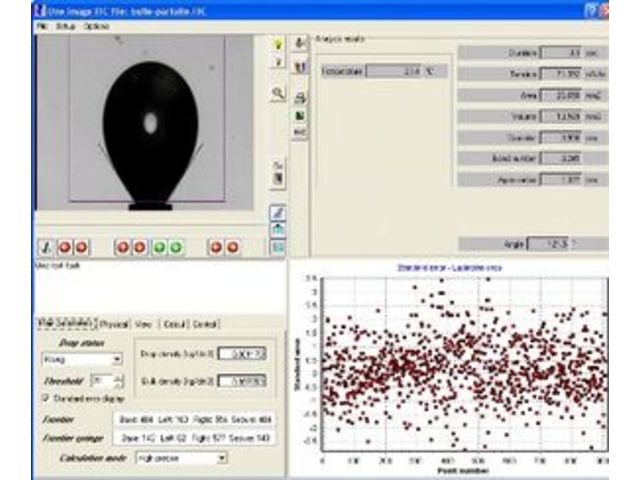Click the Area result field

pyautogui.click(x=561, y=95)
